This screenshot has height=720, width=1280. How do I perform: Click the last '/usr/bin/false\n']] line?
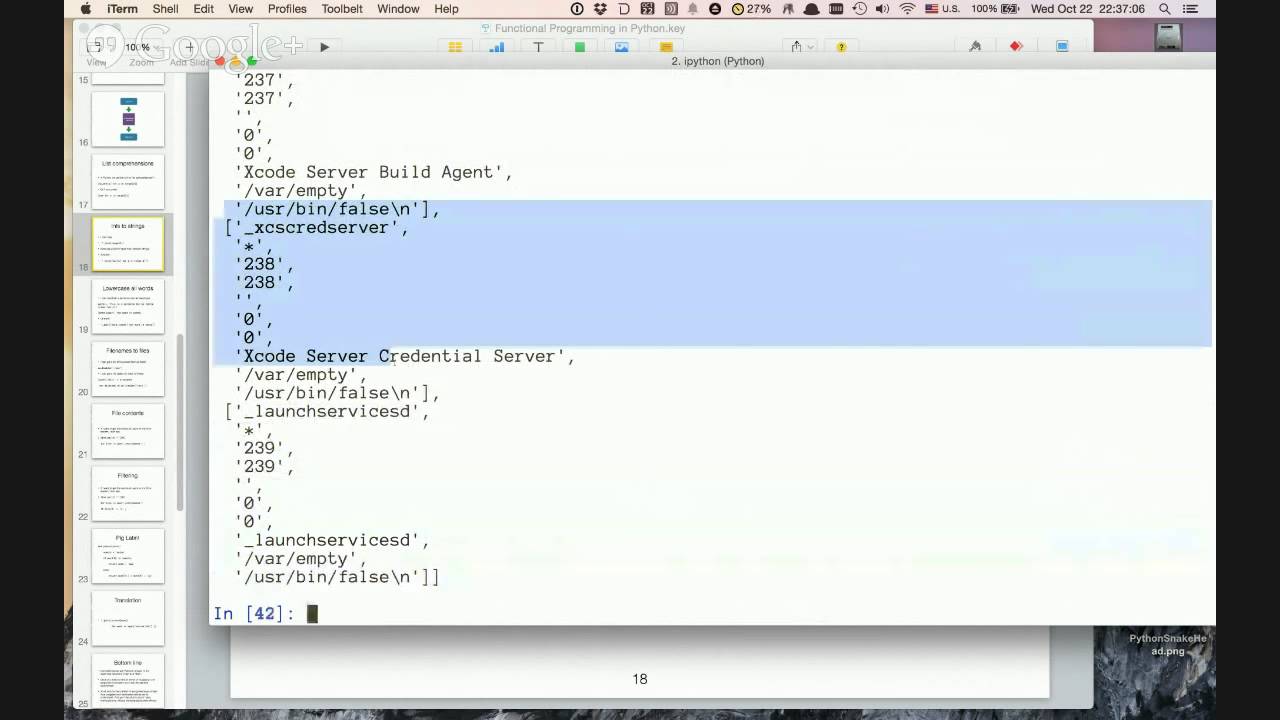click(337, 577)
